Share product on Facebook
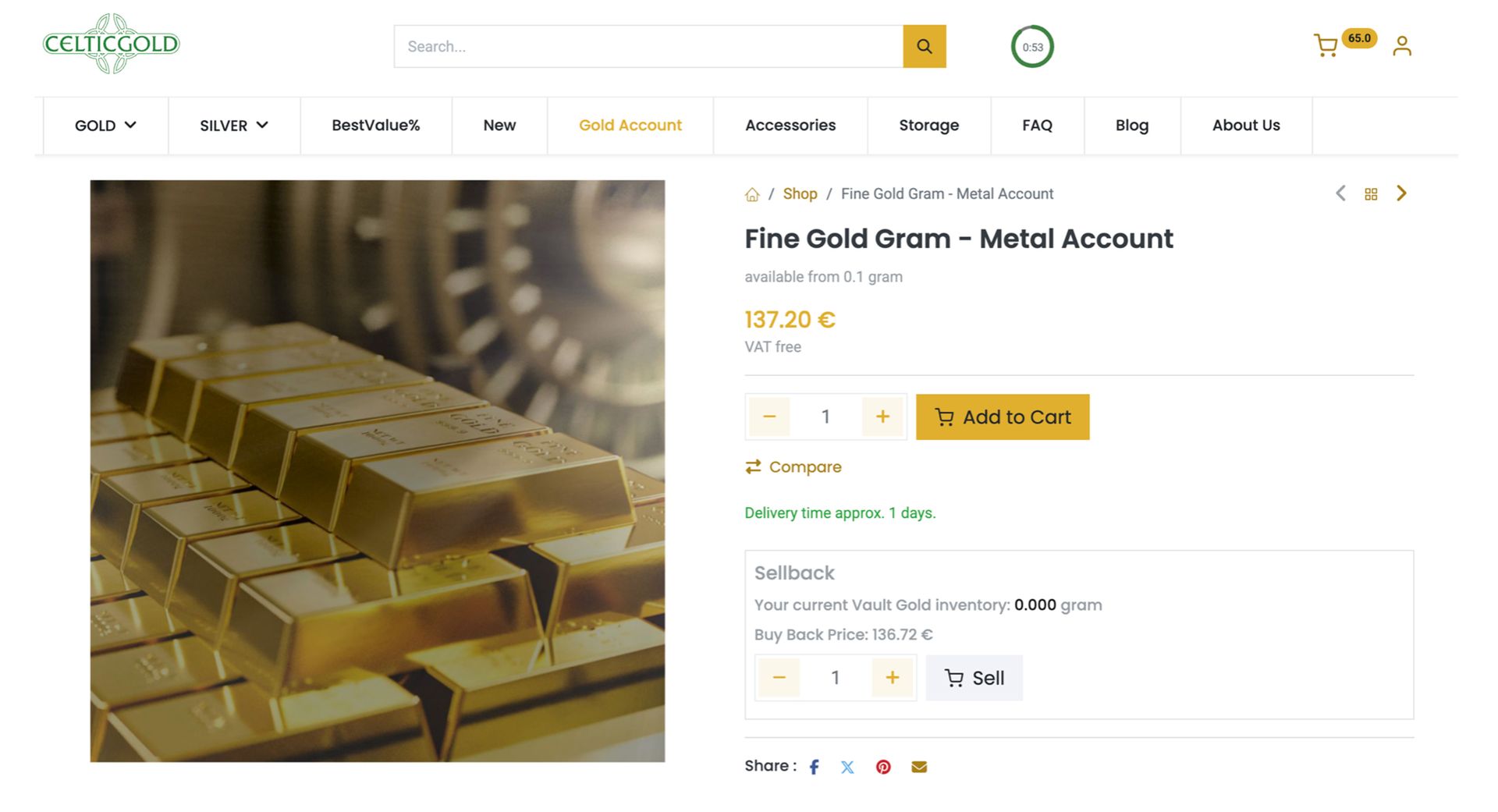Screen dimensions: 1498x812 pyautogui.click(x=814, y=767)
